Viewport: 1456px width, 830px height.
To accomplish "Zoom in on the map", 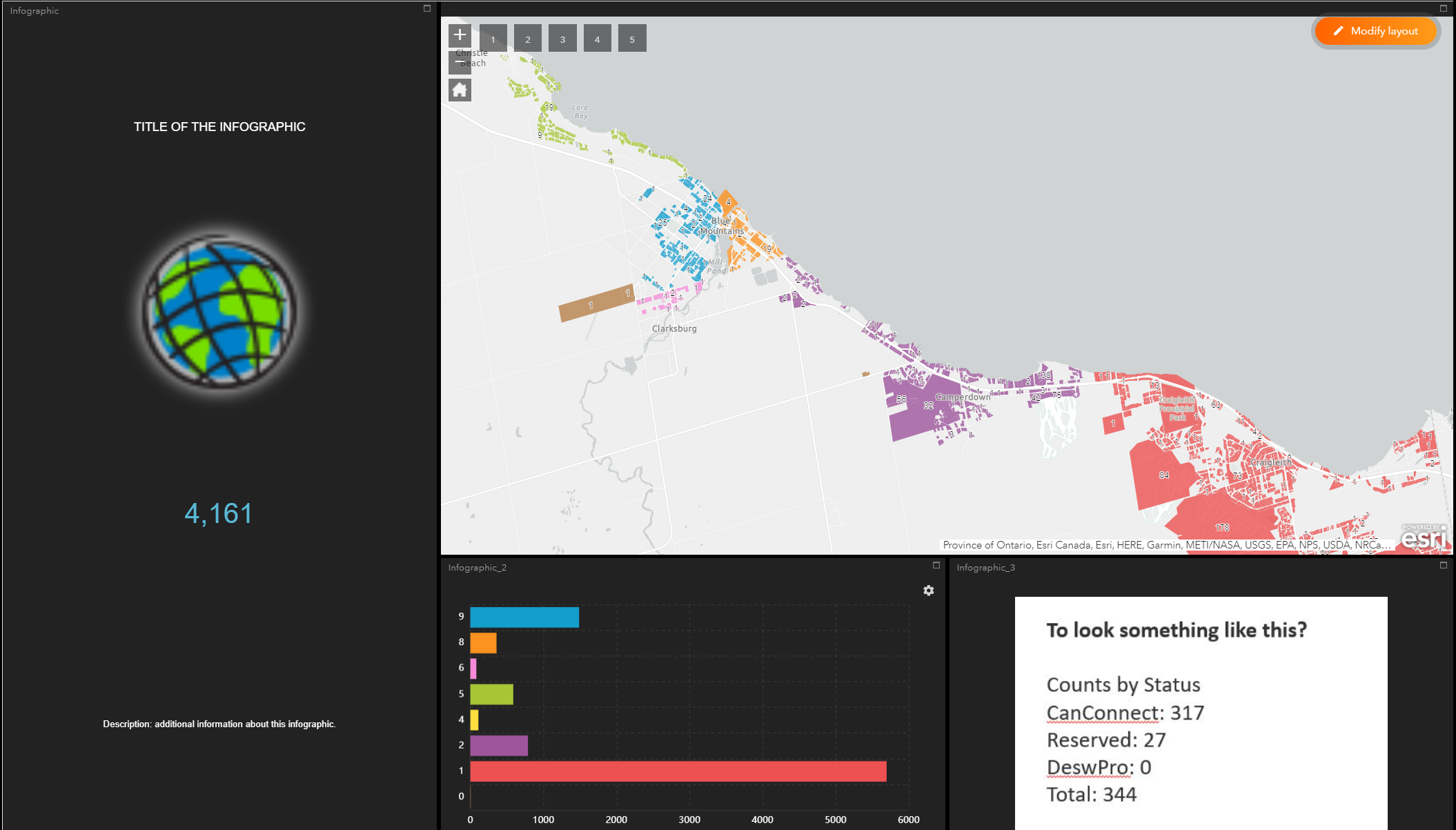I will click(460, 35).
